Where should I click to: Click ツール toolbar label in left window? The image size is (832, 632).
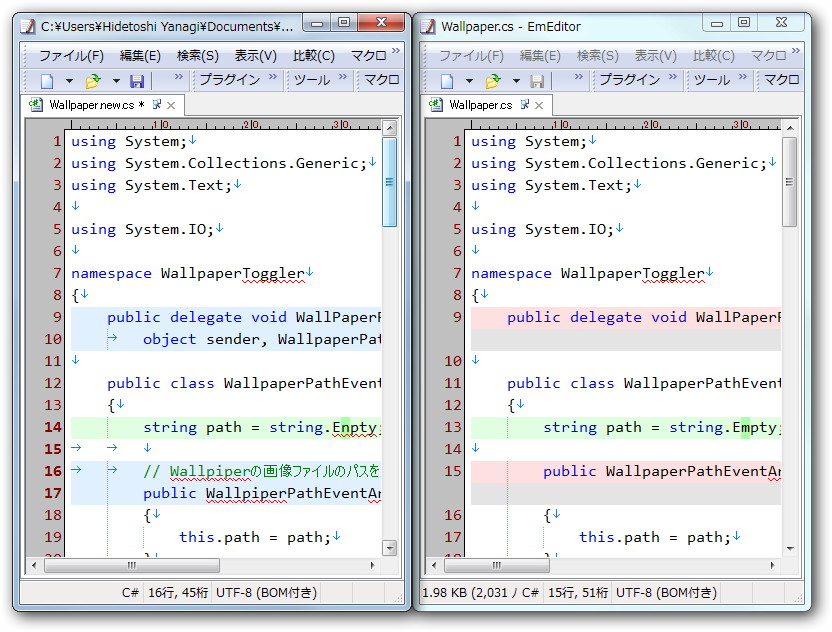(x=313, y=80)
